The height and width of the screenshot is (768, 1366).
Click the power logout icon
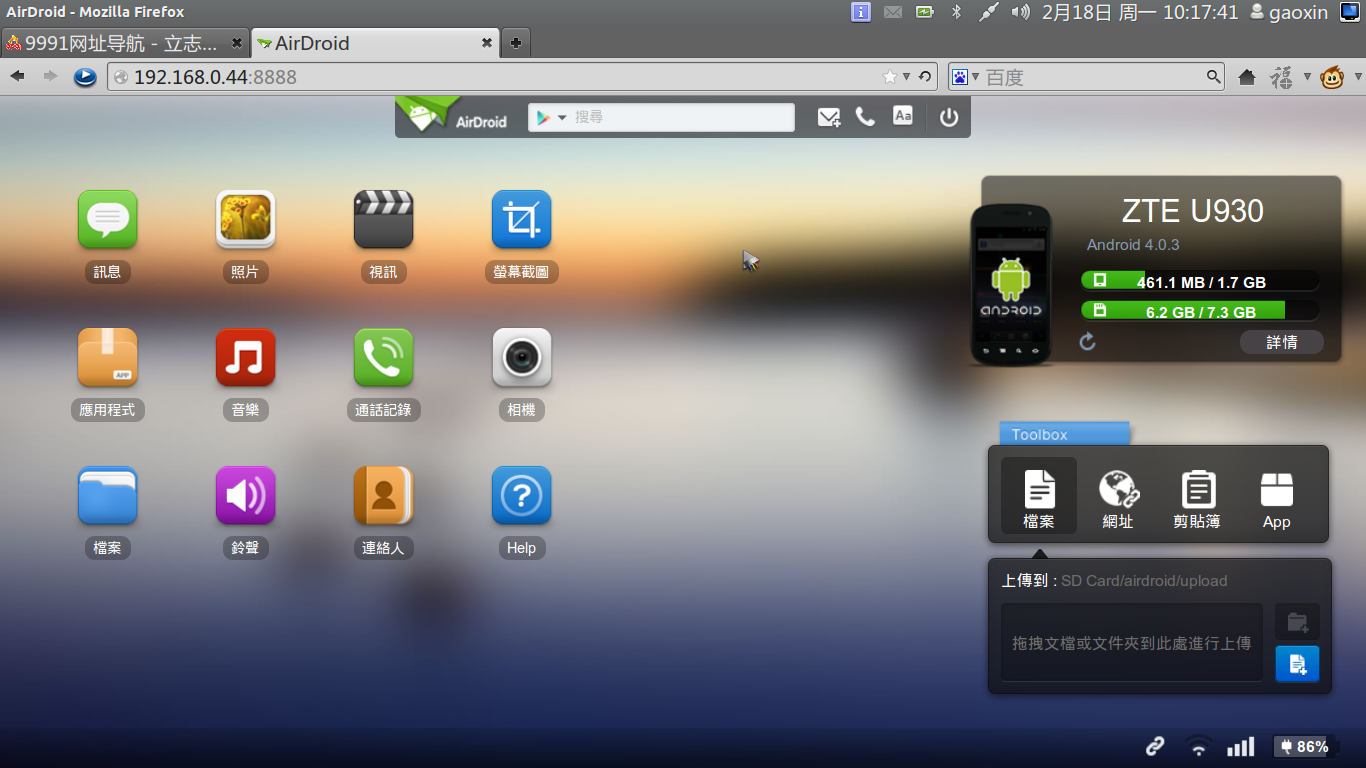pos(949,117)
